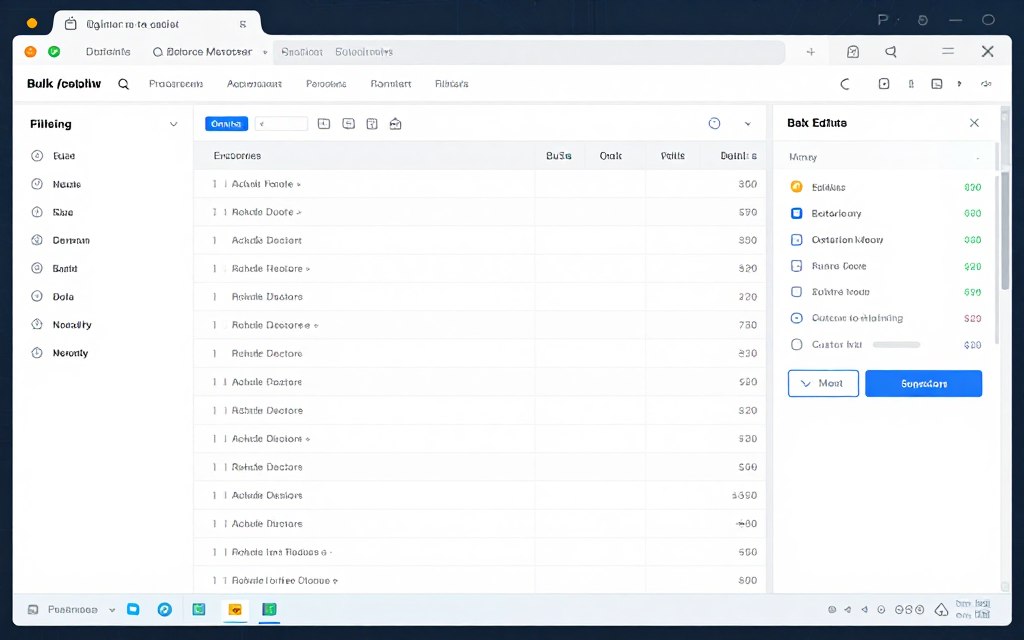
Task: Click the Doricints bookmark in browser bar
Action: pyautogui.click(x=108, y=52)
